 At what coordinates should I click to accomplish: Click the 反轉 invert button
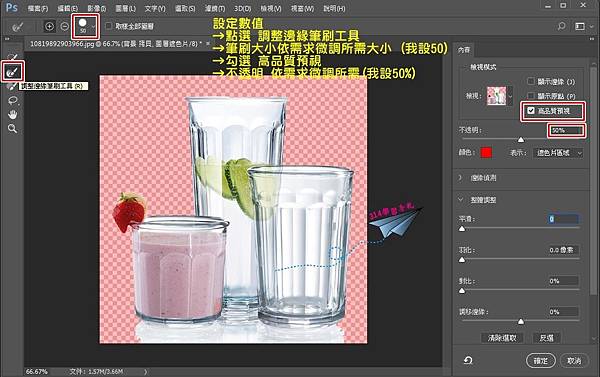pos(546,338)
